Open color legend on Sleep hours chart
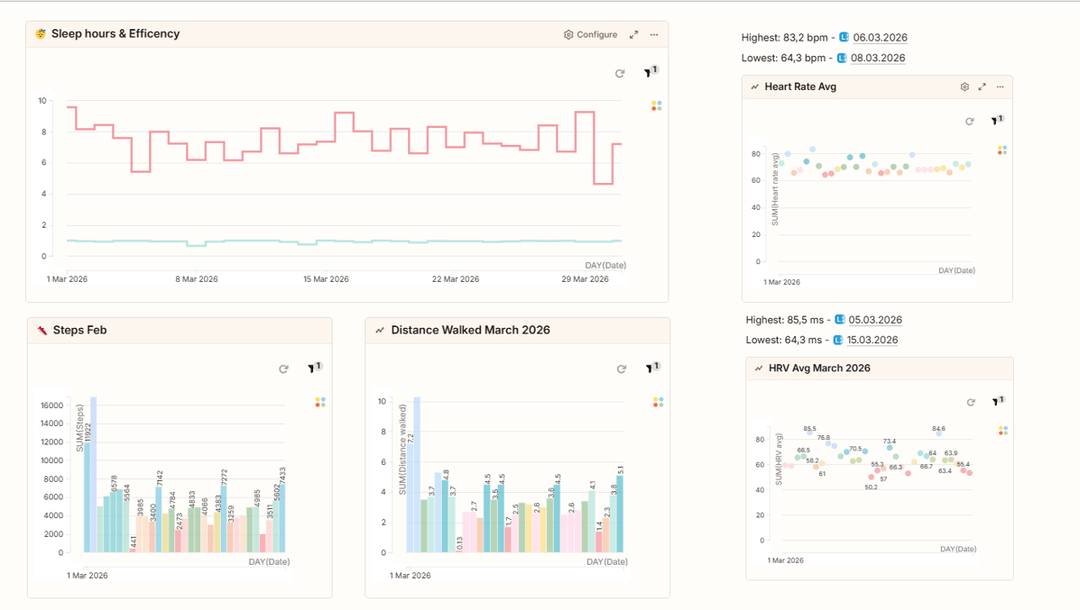This screenshot has height=610, width=1080. [x=656, y=105]
